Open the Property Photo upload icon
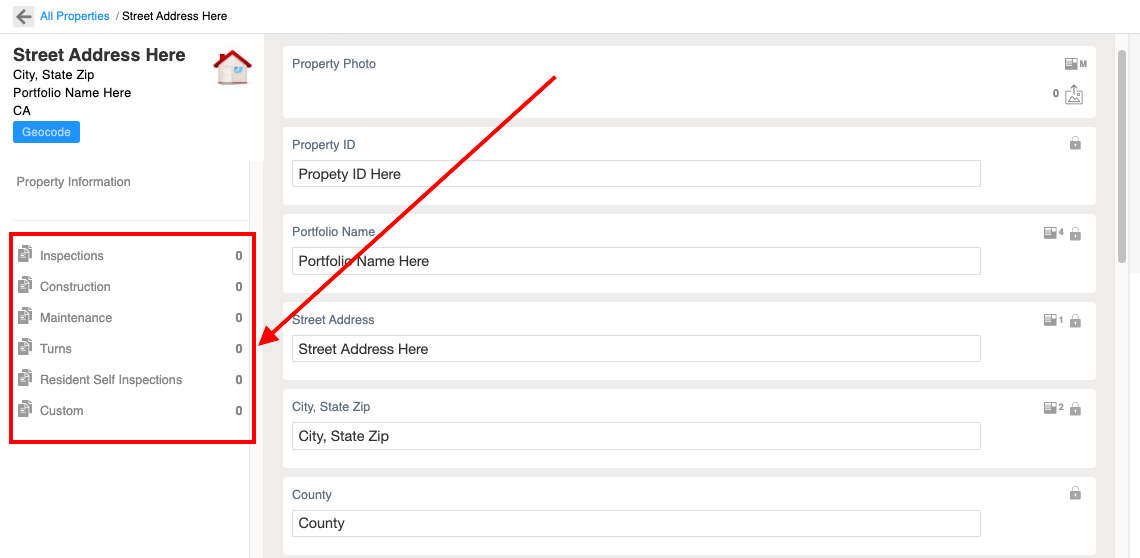The image size is (1140, 558). point(1074,94)
